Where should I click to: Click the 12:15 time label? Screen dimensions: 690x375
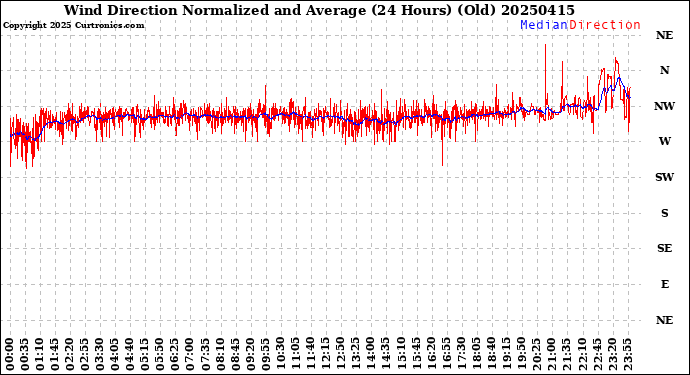coord(326,354)
